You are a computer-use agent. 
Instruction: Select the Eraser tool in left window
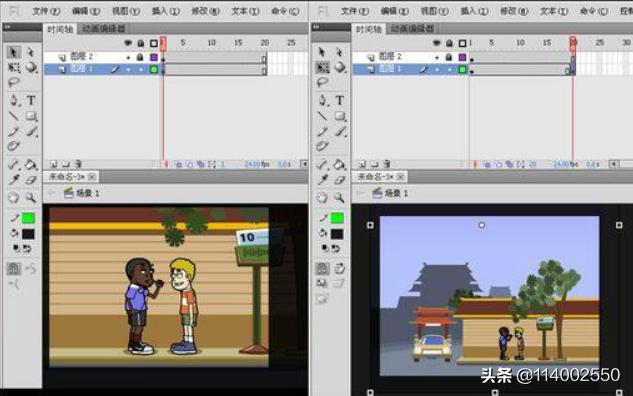coord(31,180)
